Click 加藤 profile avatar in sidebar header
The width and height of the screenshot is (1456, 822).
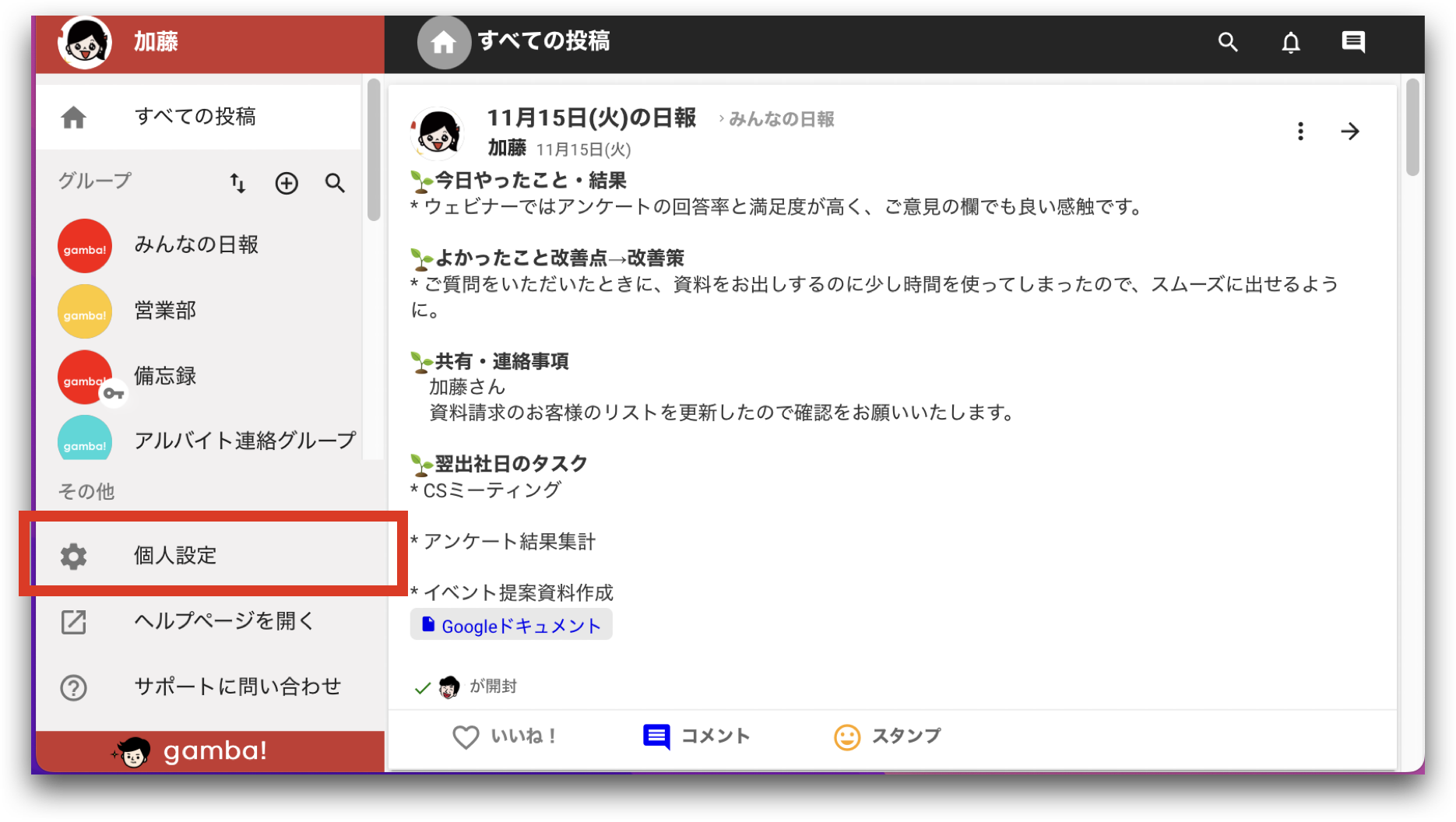tap(85, 42)
